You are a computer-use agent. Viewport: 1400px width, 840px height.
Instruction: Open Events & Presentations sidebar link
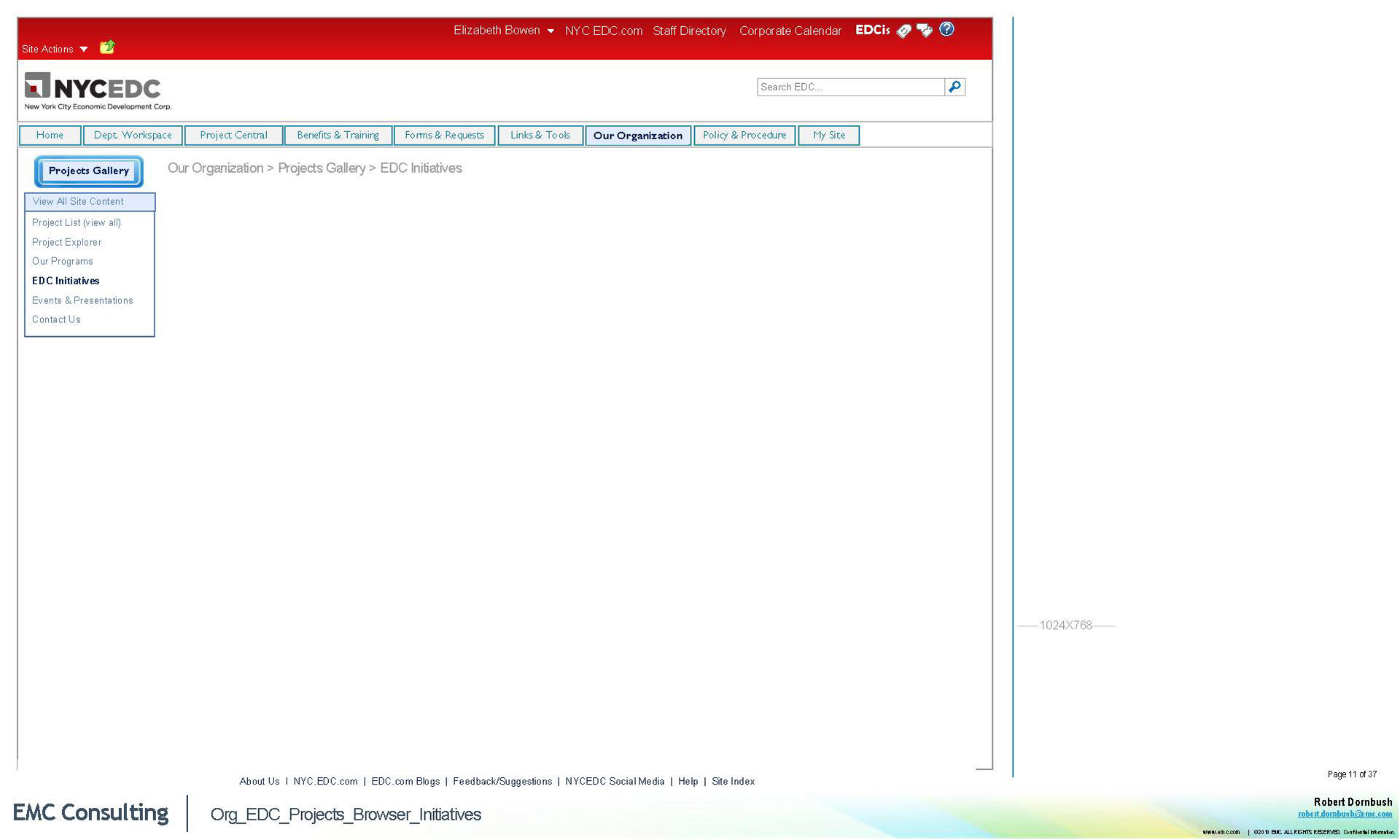[x=82, y=300]
